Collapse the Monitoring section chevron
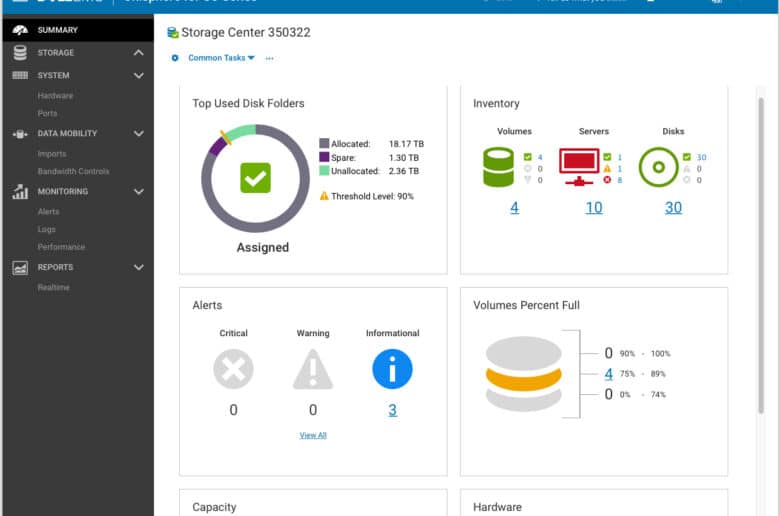Screen dimensions: 780x516 tap(139, 192)
